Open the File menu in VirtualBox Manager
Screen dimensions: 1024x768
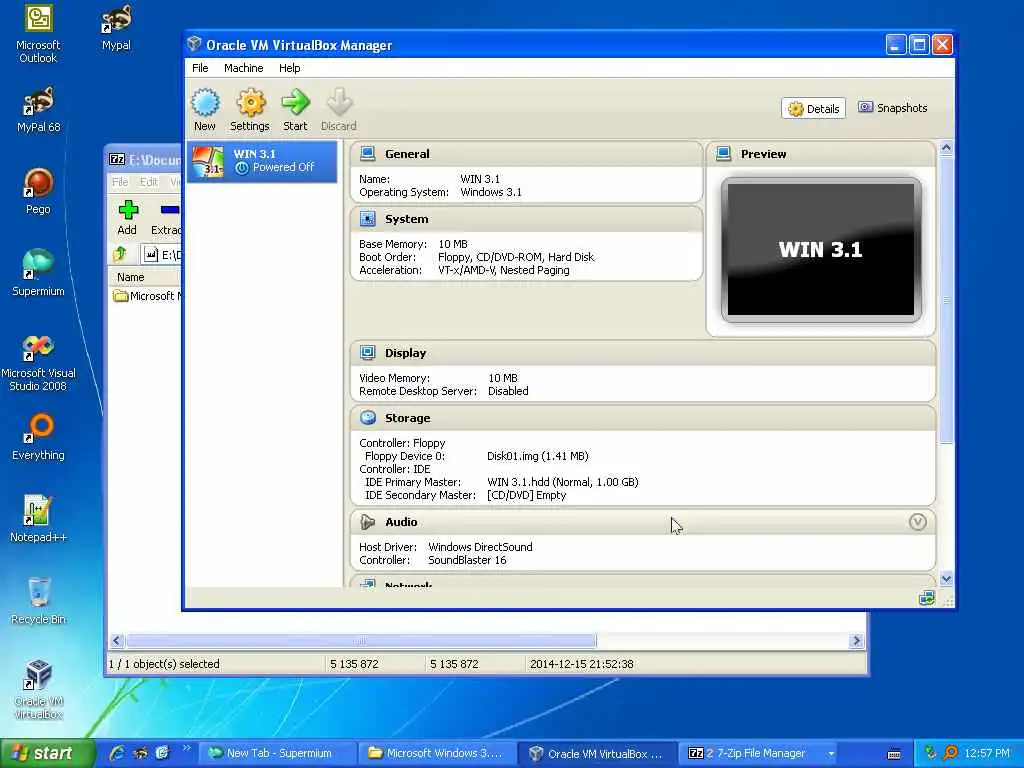pyautogui.click(x=200, y=68)
